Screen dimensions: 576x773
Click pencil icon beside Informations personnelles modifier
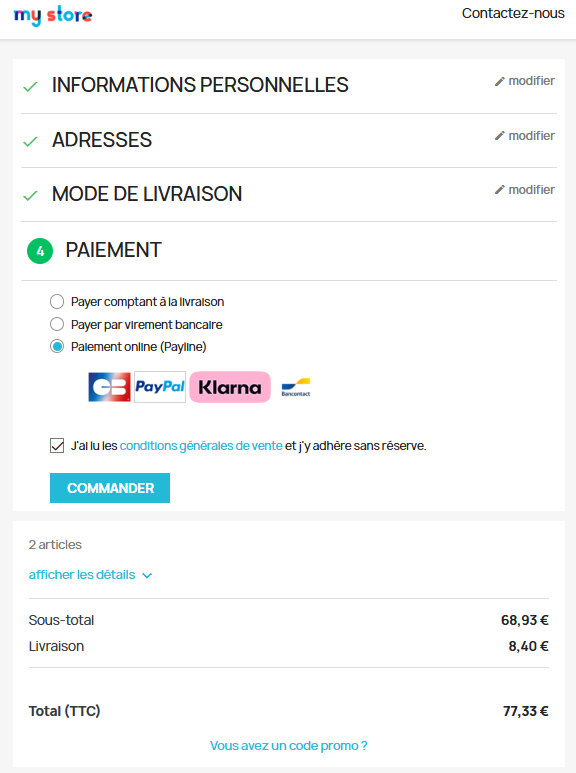[x=500, y=81]
